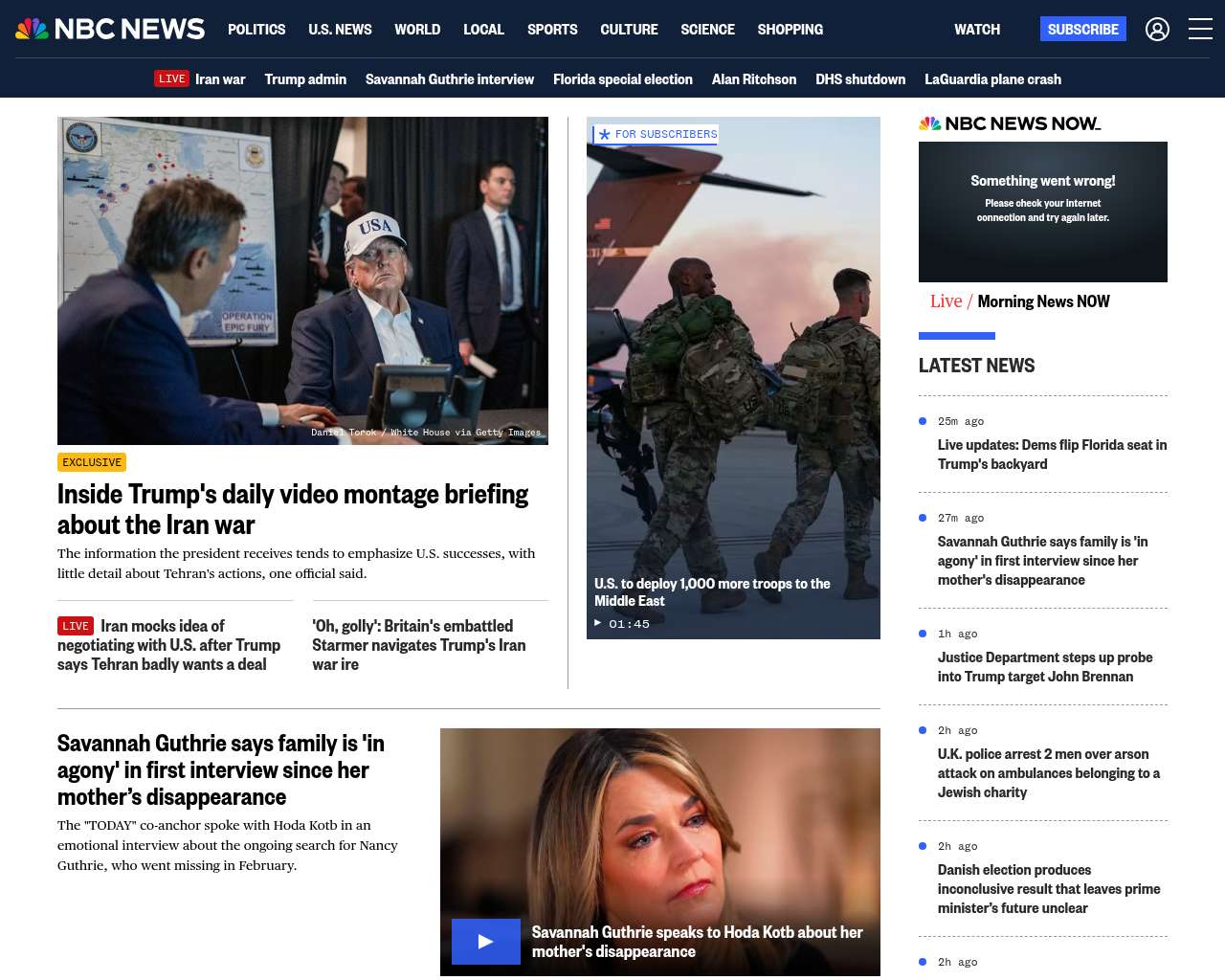Click the NBC News NOW logo
This screenshot has height=980, width=1225.
coord(1010,123)
